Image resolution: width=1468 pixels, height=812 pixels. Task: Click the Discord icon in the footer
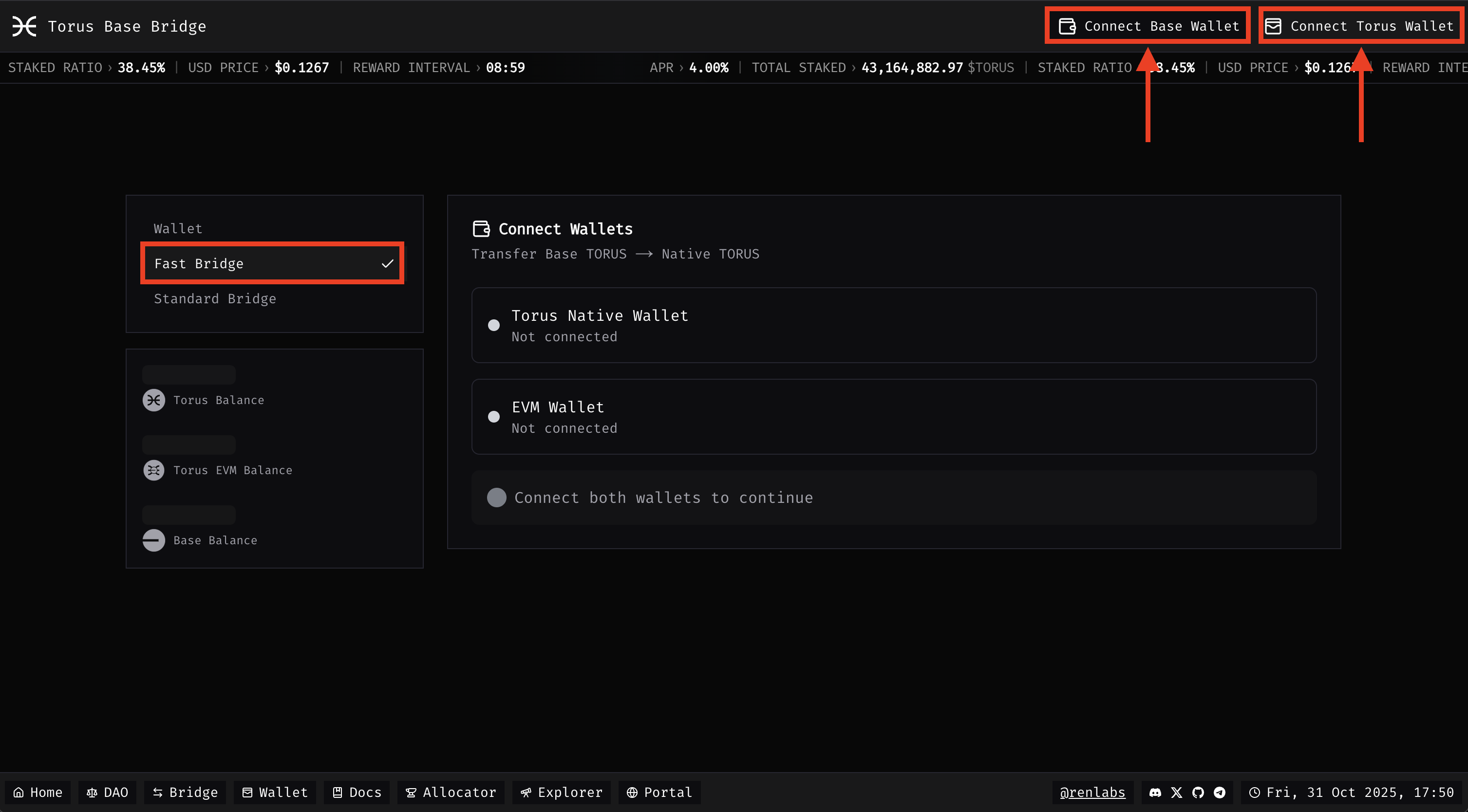click(x=1155, y=792)
